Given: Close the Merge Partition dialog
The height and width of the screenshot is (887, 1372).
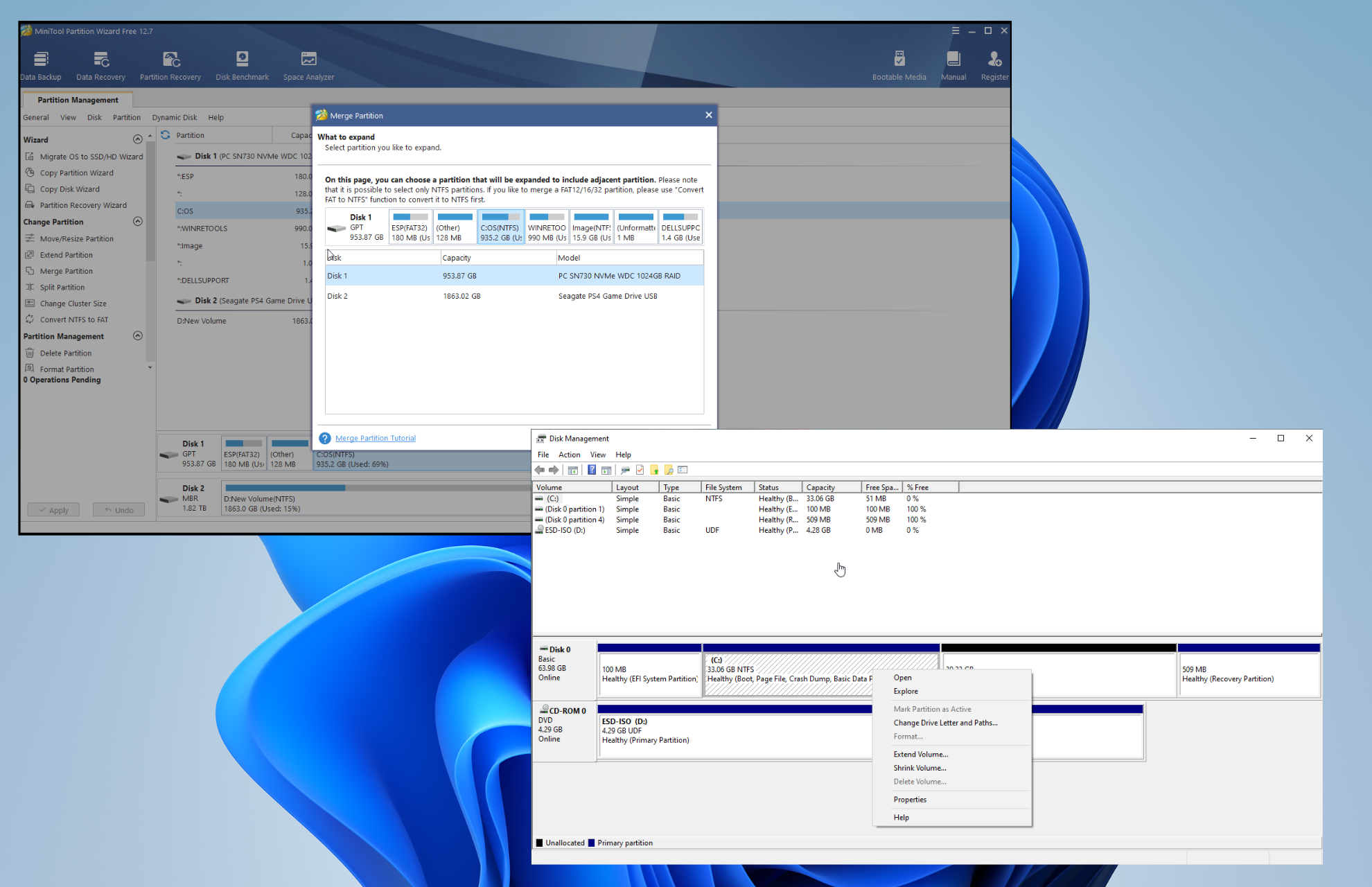Looking at the screenshot, I should (708, 115).
